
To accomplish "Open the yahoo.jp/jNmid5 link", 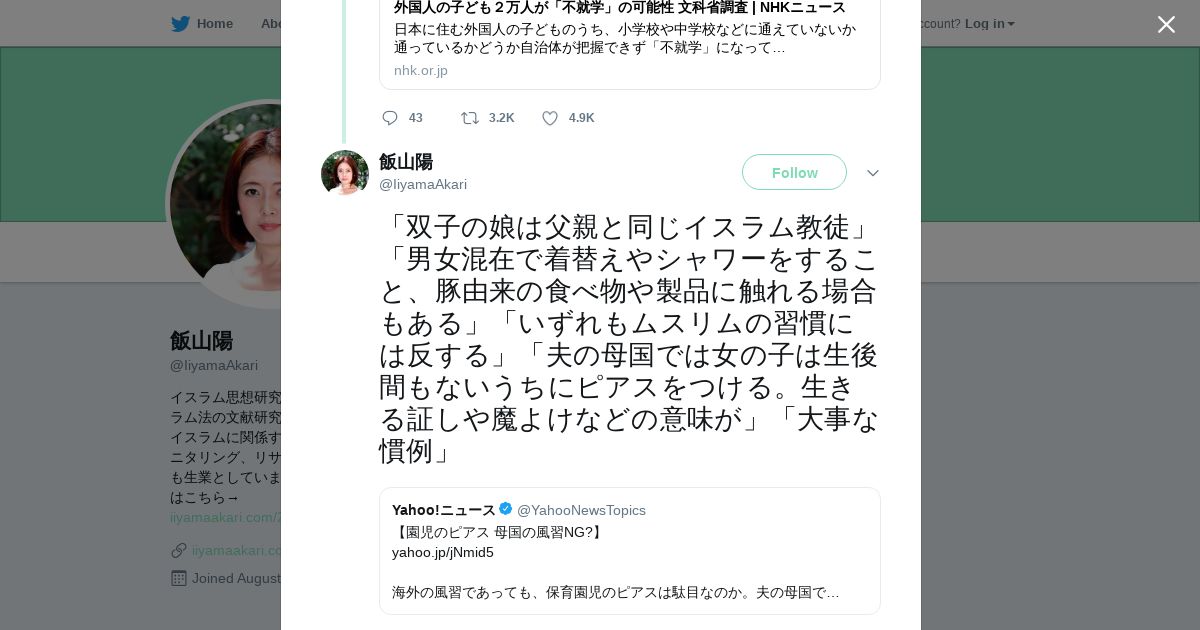I will pos(443,552).
